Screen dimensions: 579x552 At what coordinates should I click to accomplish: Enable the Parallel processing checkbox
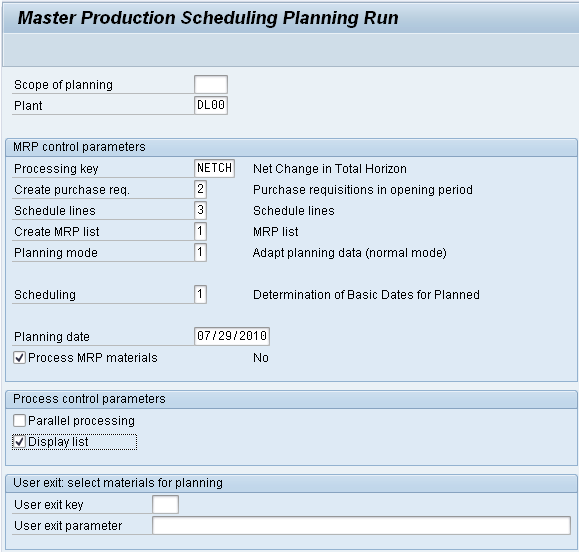pyautogui.click(x=19, y=421)
